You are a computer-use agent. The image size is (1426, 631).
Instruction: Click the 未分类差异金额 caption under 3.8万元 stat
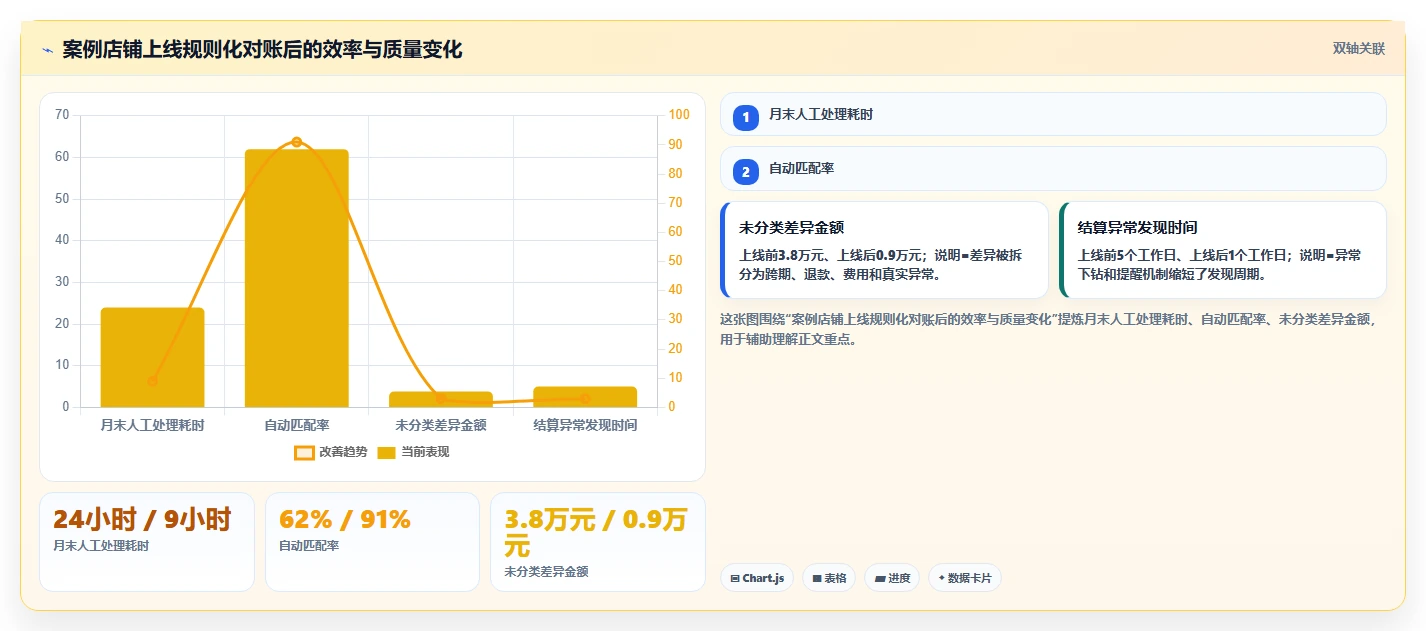546,572
